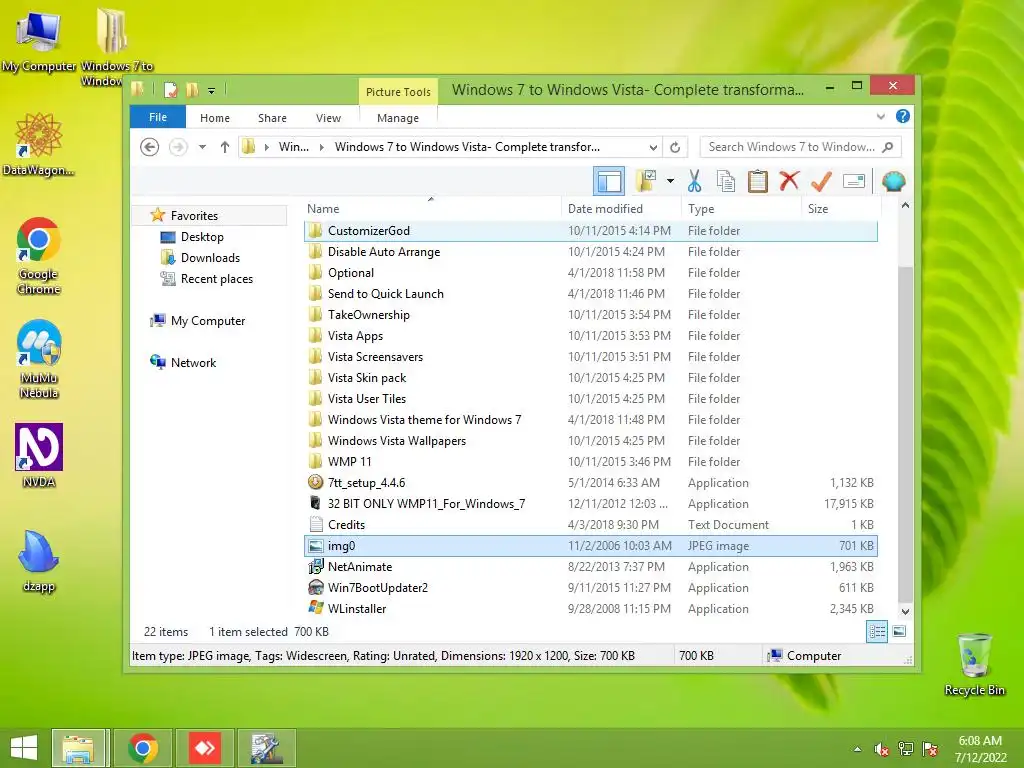Sort by the Name column header
This screenshot has width=1024, height=768.
pos(431,208)
